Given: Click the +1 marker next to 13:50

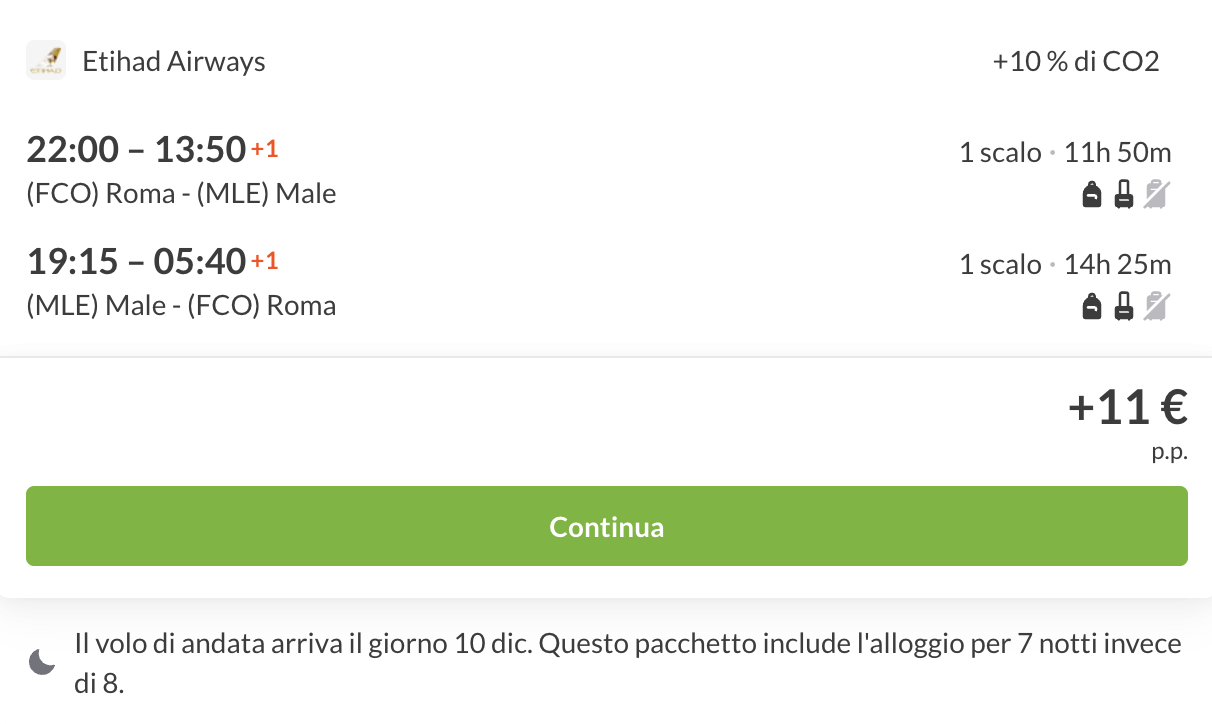Looking at the screenshot, I should pos(264,150).
